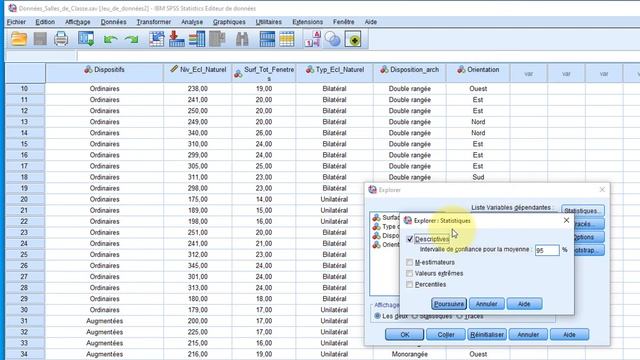The image size is (640, 360).
Task: Open the Utilitaires menu
Action: (269, 22)
